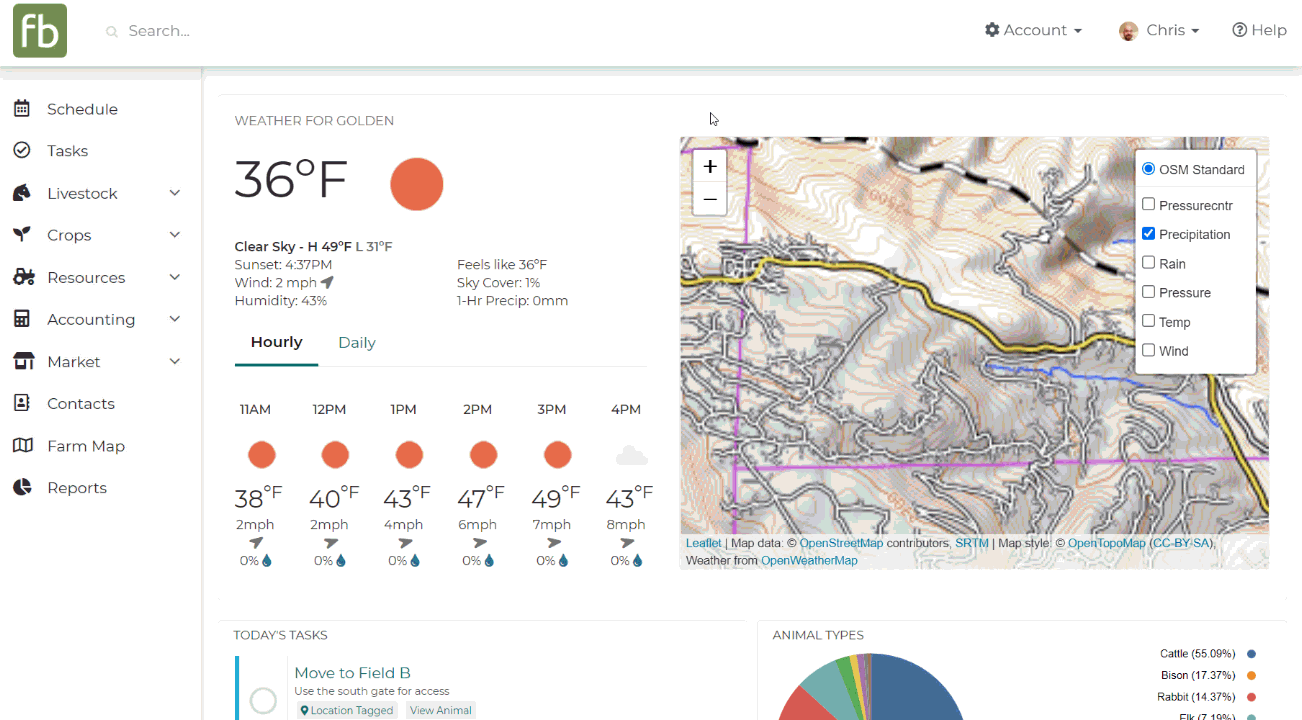1302x720 pixels.
Task: Expand the Livestock menu chevron
Action: (x=175, y=193)
